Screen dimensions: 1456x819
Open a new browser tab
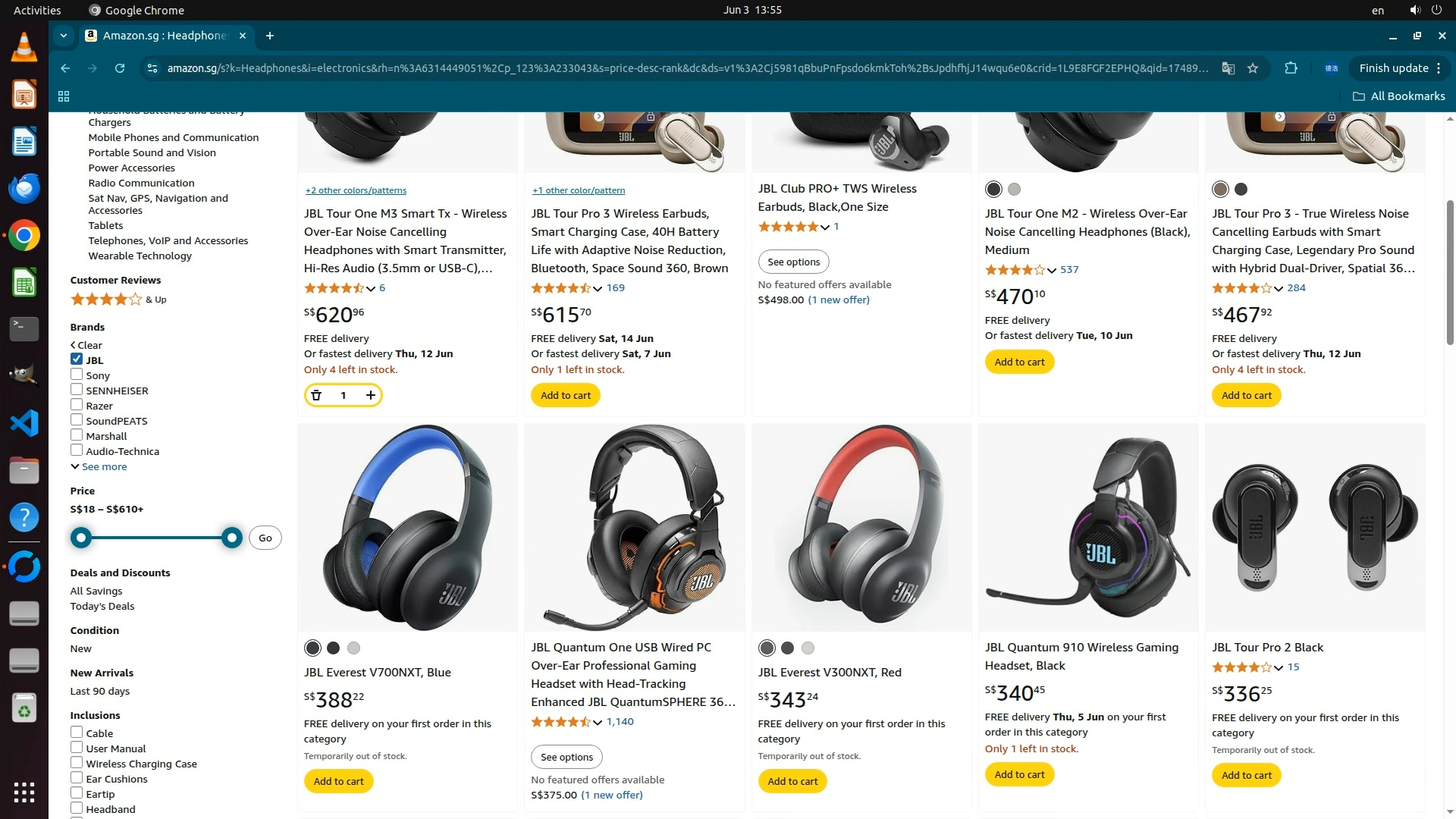pos(270,36)
